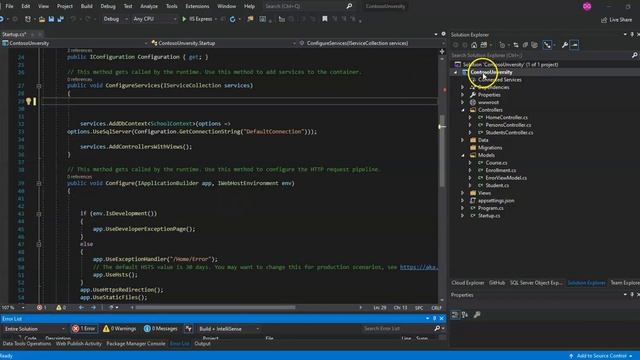Select Program.cs in Solution Explorer
This screenshot has height=360, width=640.
coord(491,208)
